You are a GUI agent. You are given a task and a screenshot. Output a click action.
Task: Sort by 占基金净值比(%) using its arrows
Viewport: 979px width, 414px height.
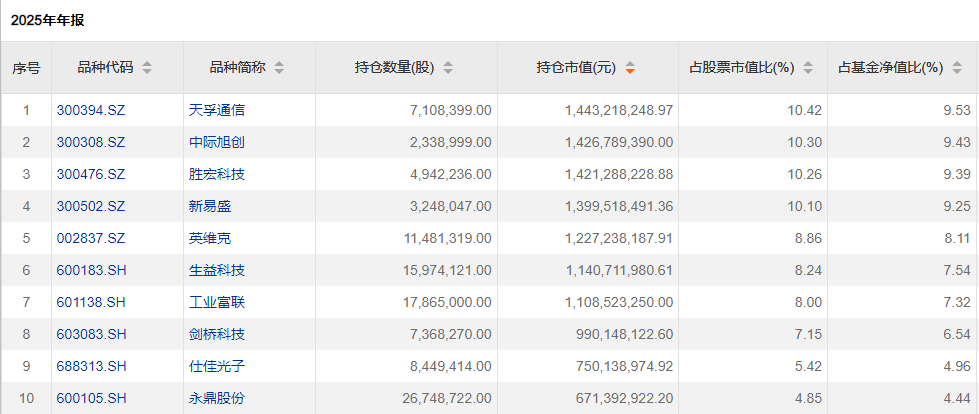click(957, 68)
